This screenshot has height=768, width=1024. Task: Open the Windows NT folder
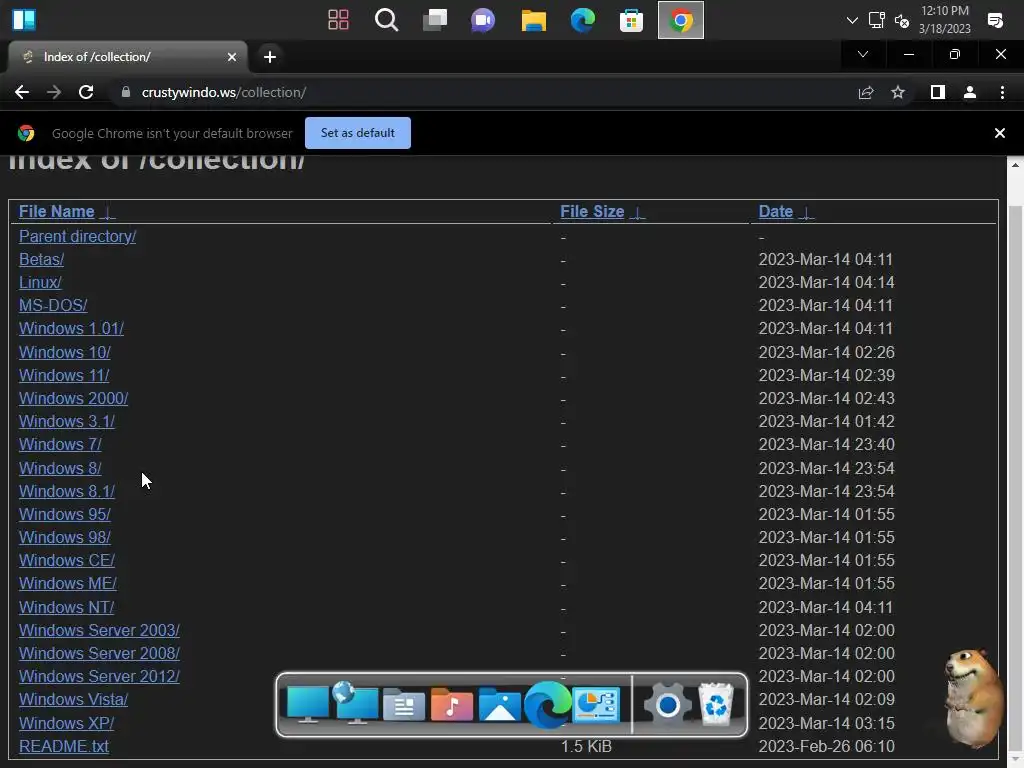[67, 607]
